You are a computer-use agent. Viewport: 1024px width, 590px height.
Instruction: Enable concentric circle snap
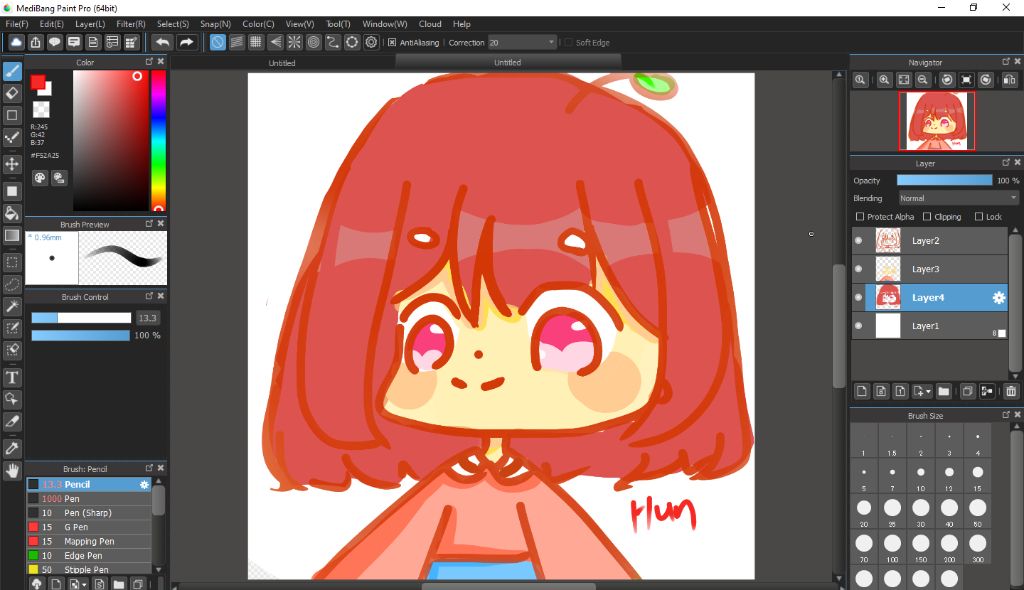coord(313,42)
